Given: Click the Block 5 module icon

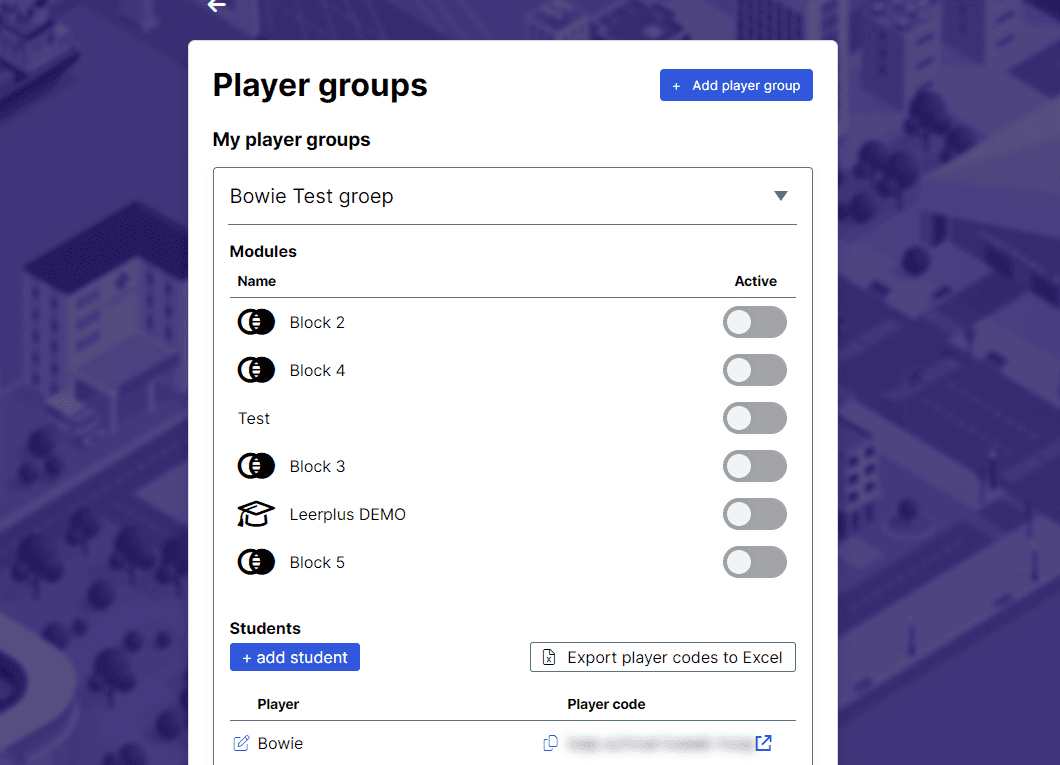Looking at the screenshot, I should pos(256,562).
